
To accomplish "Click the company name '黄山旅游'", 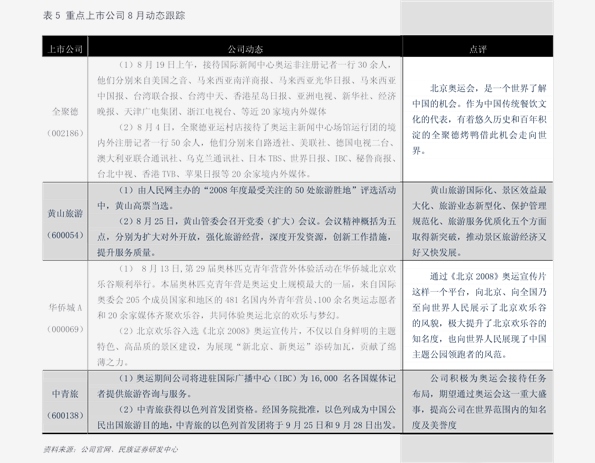I will click(x=65, y=214).
